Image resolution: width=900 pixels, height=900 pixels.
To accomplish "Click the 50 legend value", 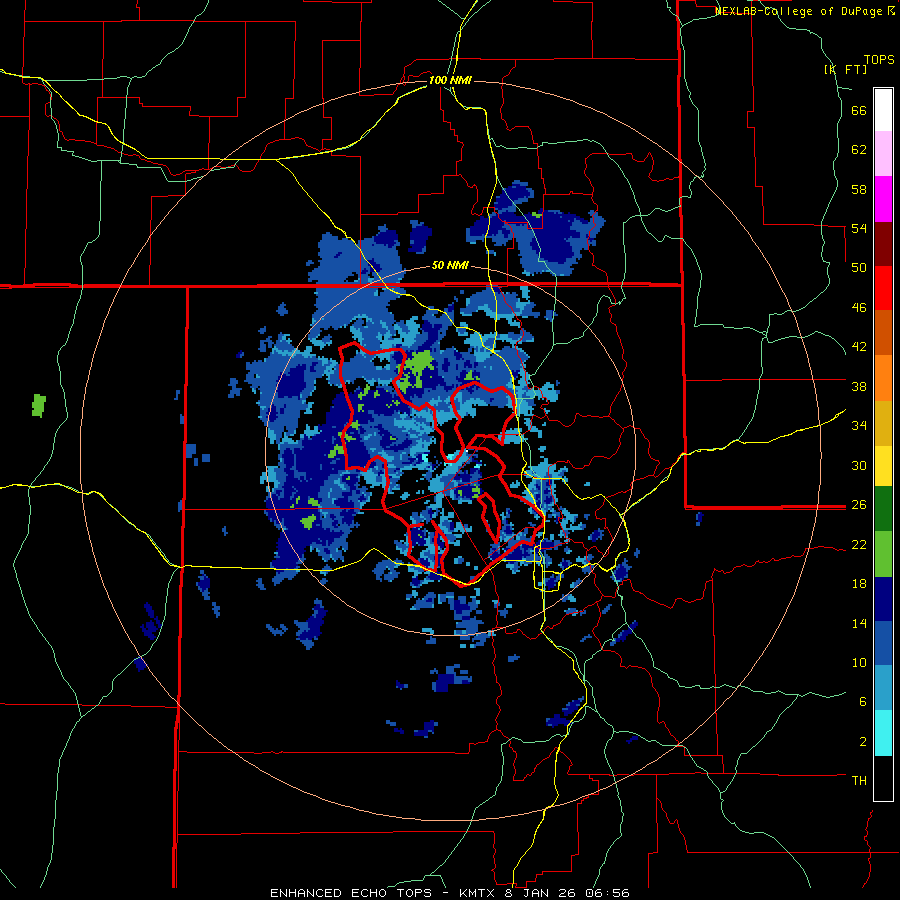I will pyautogui.click(x=859, y=268).
